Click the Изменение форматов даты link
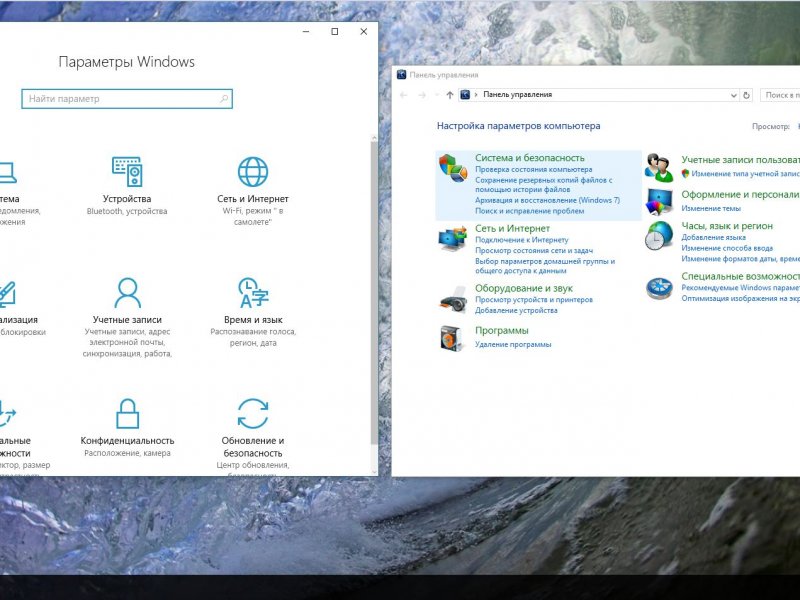Viewport: 800px width, 600px height. 741,259
